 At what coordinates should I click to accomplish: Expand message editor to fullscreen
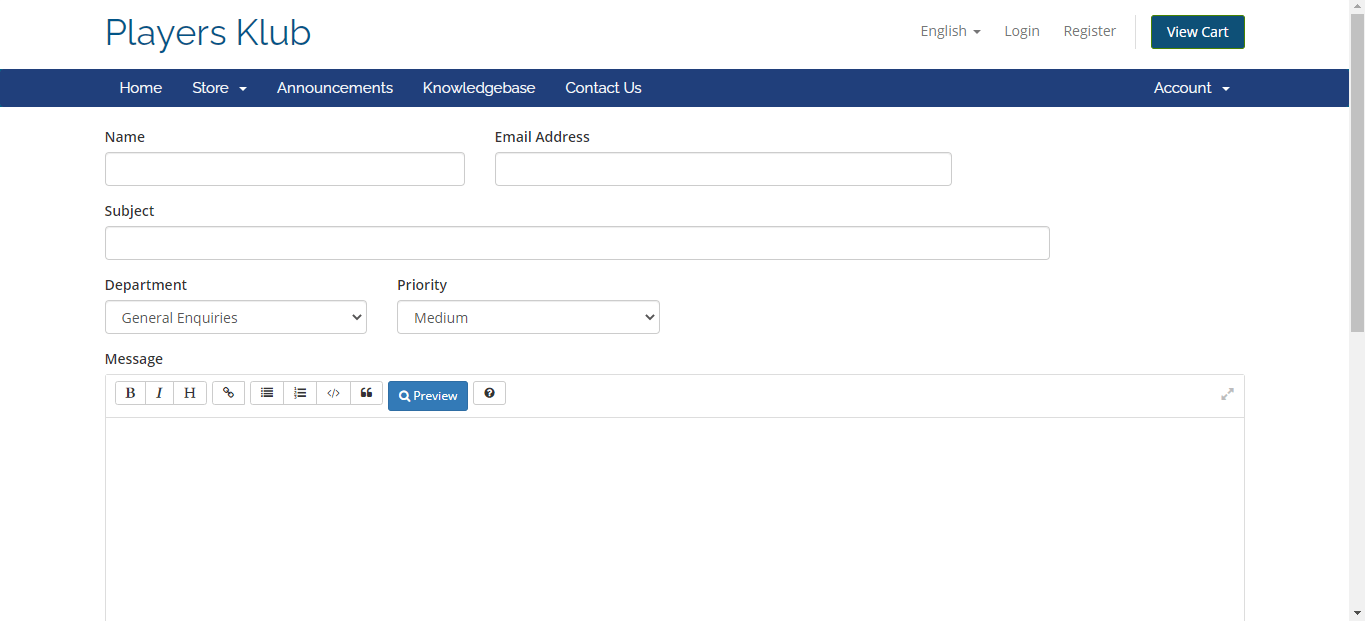[1227, 394]
